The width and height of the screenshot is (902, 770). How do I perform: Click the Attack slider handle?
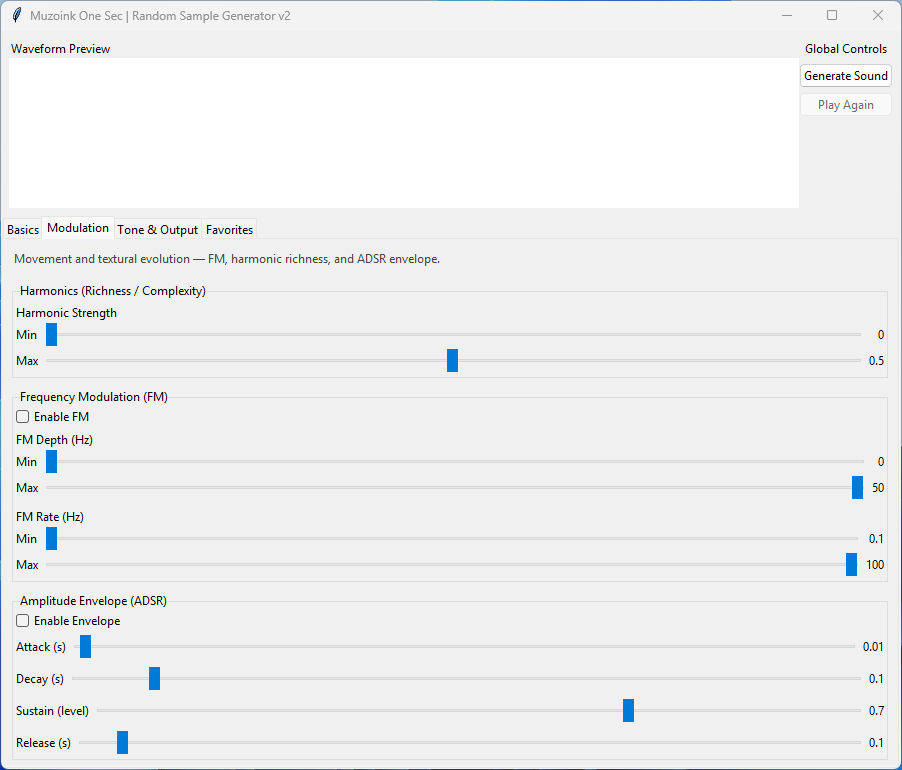(x=86, y=647)
